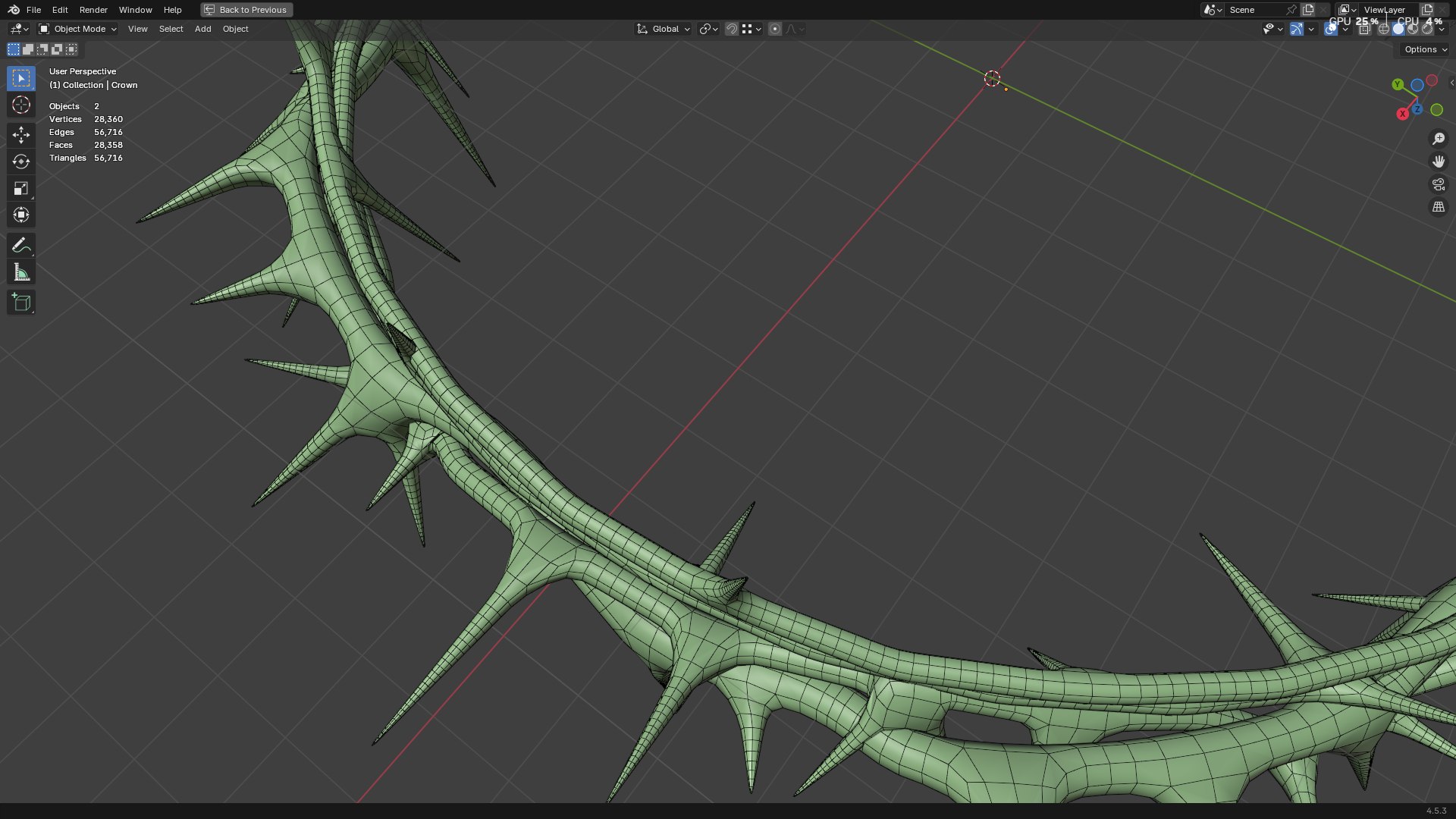Open the Object Mode dropdown
This screenshot has height=819, width=1456.
(x=77, y=29)
